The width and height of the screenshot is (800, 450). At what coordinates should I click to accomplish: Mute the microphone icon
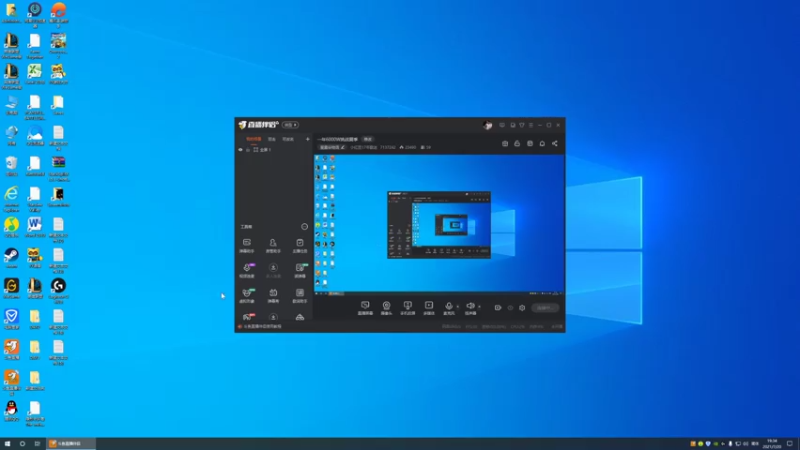pos(448,306)
